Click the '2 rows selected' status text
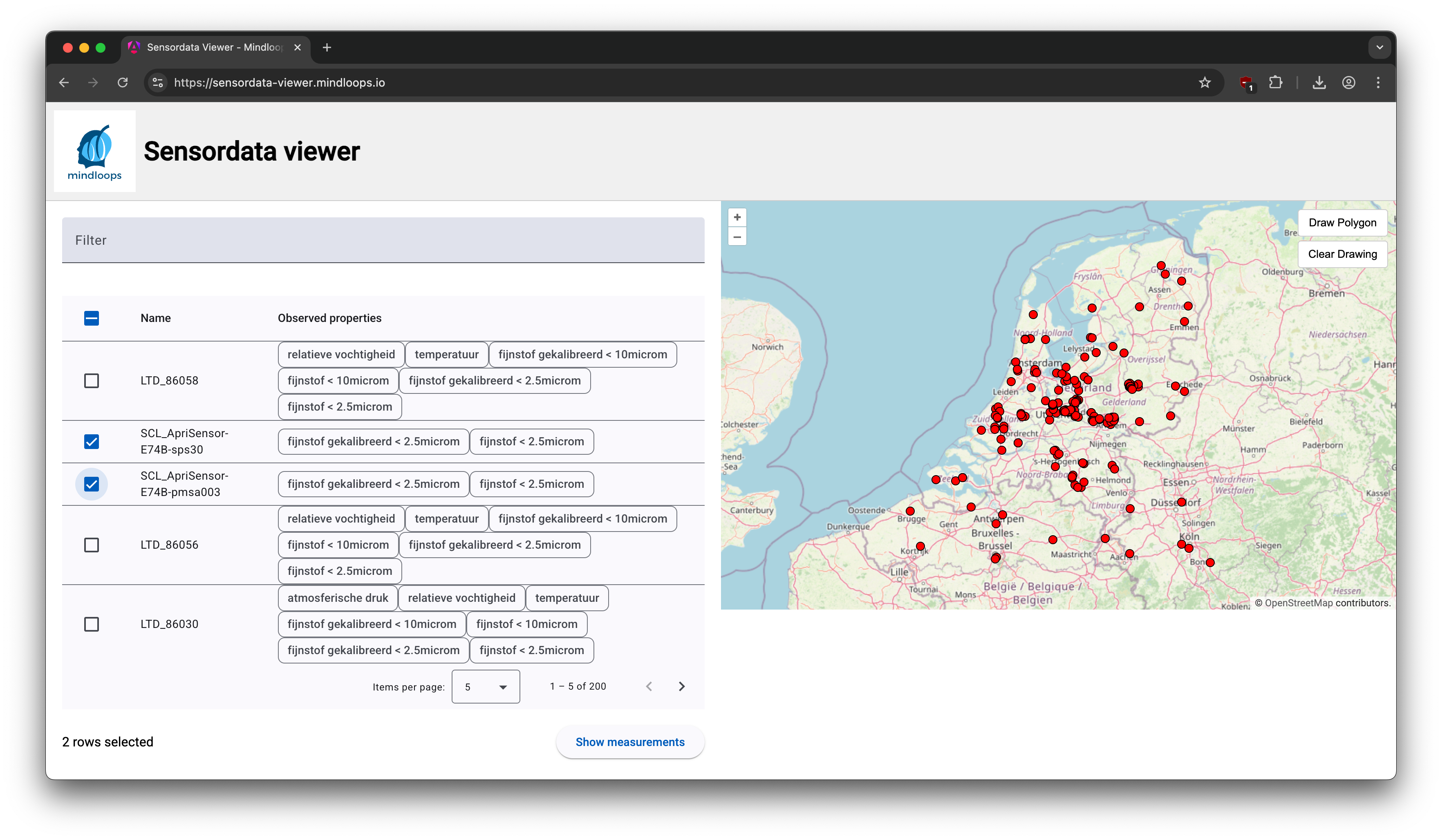This screenshot has width=1442, height=840. click(107, 742)
